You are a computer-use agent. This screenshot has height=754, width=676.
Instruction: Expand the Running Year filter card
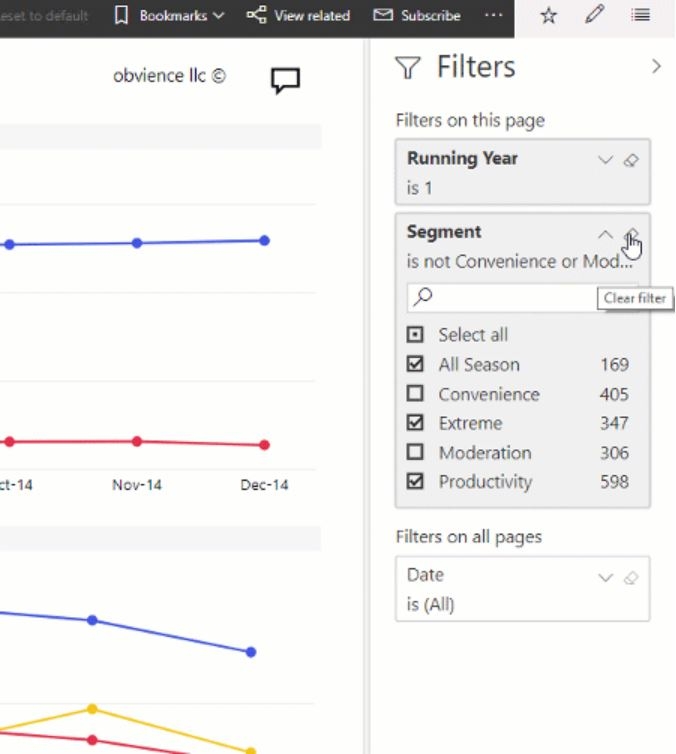click(x=605, y=160)
